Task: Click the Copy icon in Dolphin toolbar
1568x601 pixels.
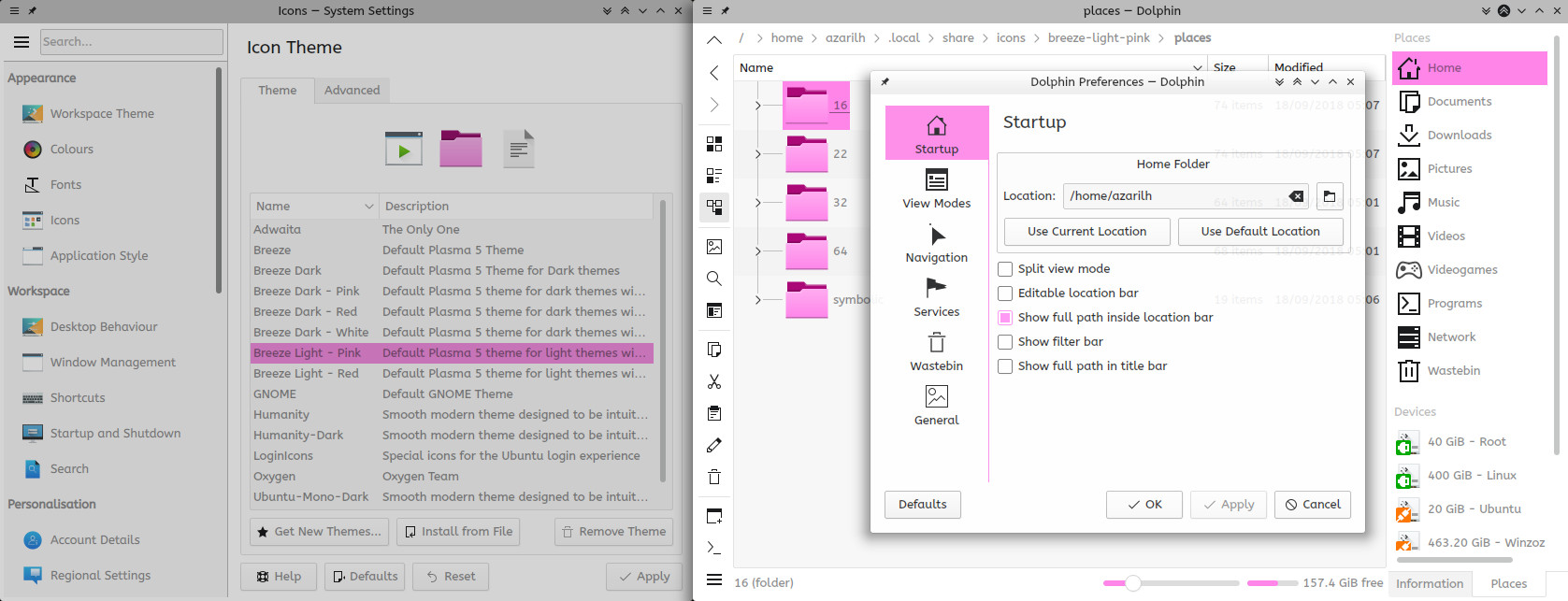Action: click(x=714, y=350)
